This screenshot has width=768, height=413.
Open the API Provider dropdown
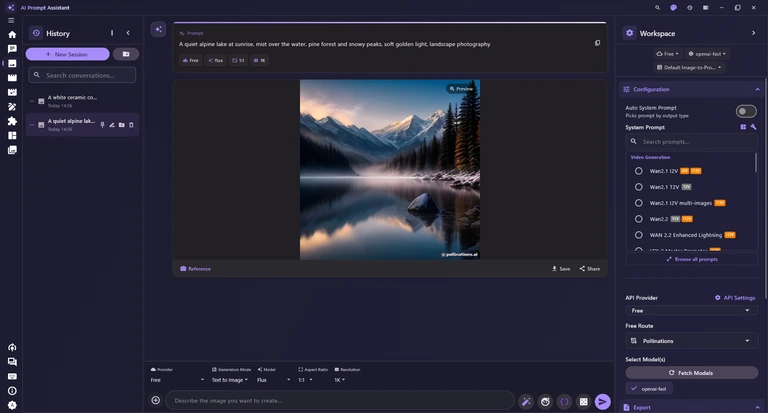click(x=692, y=310)
